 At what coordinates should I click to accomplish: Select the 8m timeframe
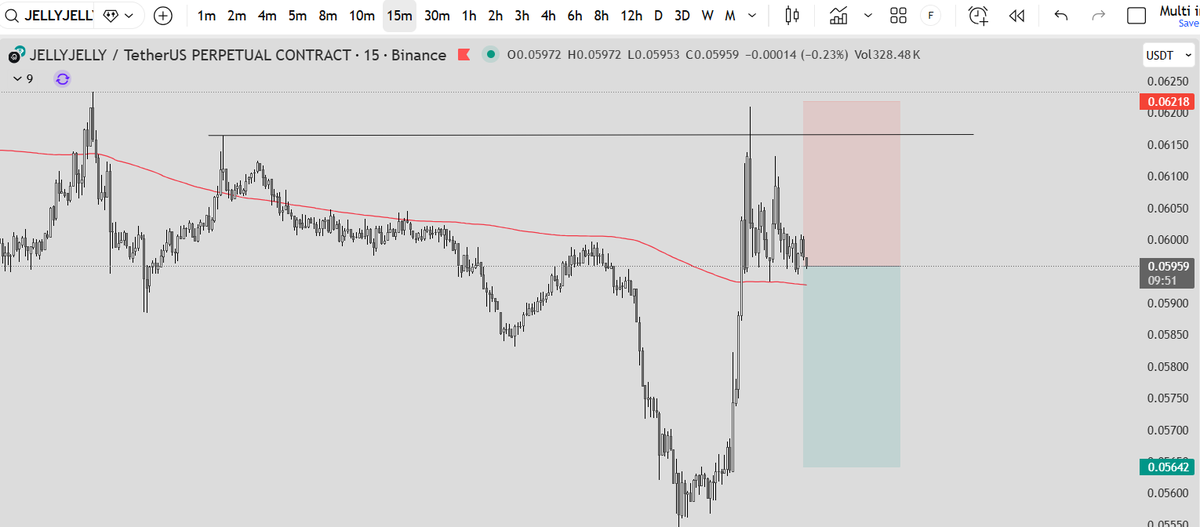tap(328, 16)
